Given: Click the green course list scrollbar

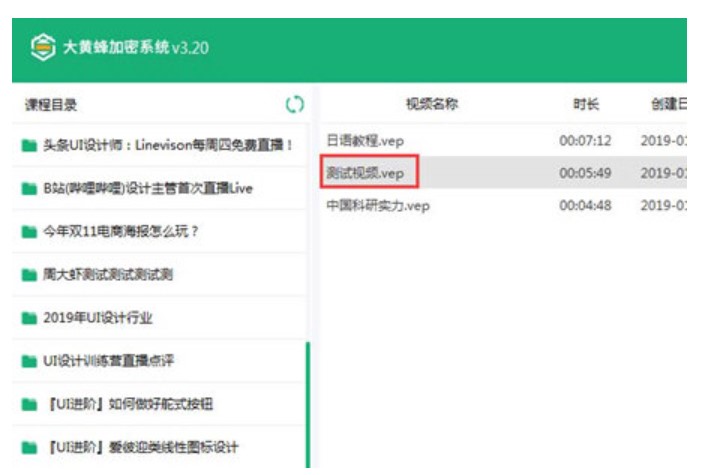Looking at the screenshot, I should (x=308, y=405).
